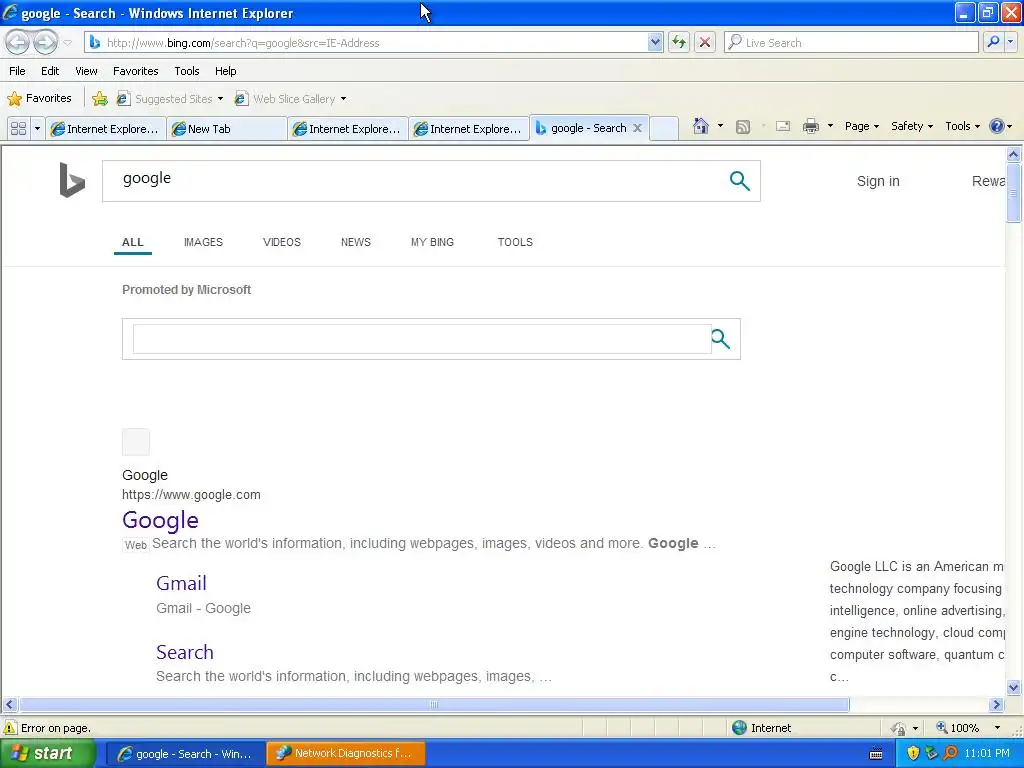The height and width of the screenshot is (768, 1024).
Task: Expand the Home button dropdown arrow
Action: 720,125
